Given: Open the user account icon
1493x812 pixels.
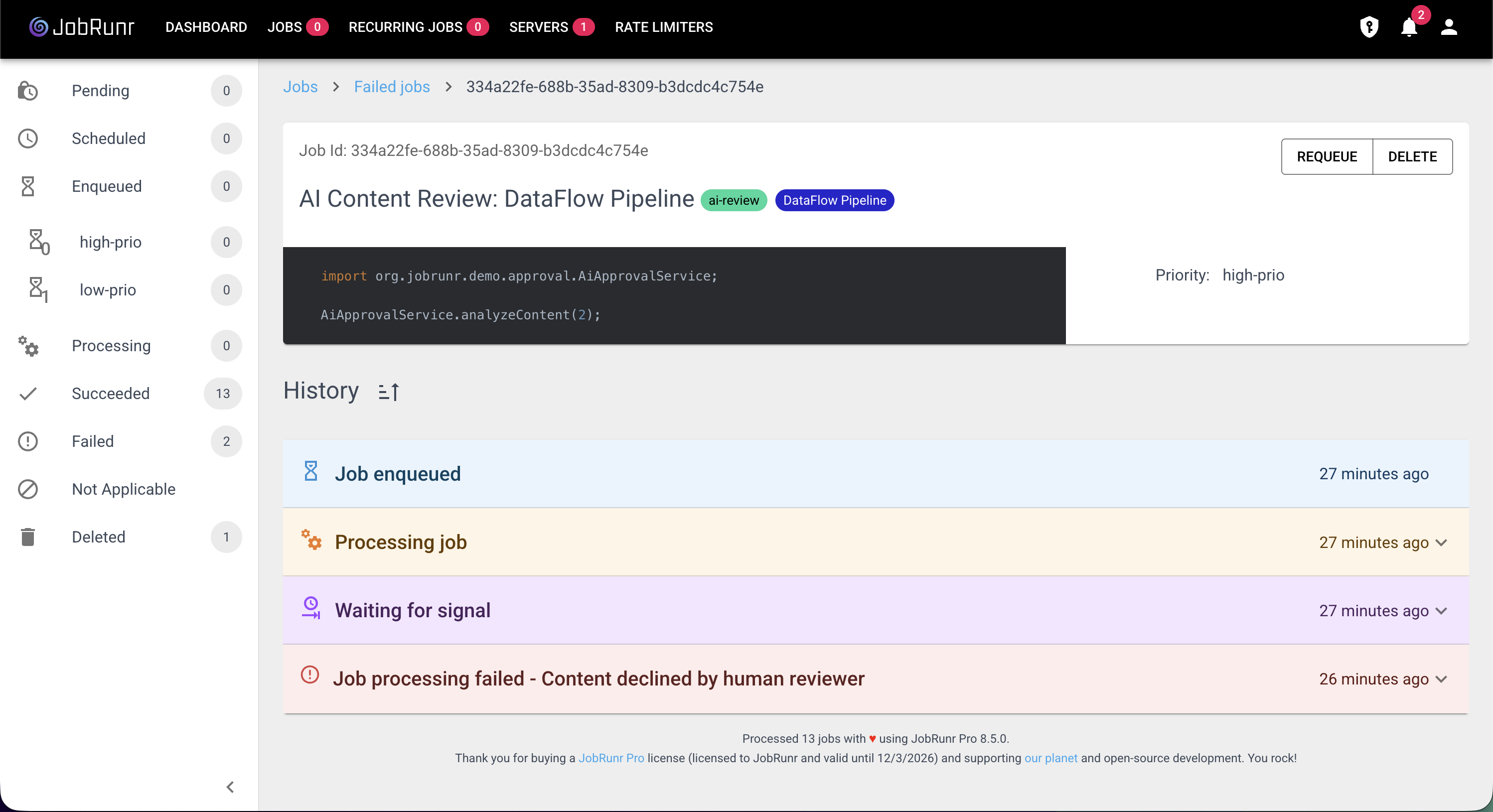Looking at the screenshot, I should pos(1448,27).
